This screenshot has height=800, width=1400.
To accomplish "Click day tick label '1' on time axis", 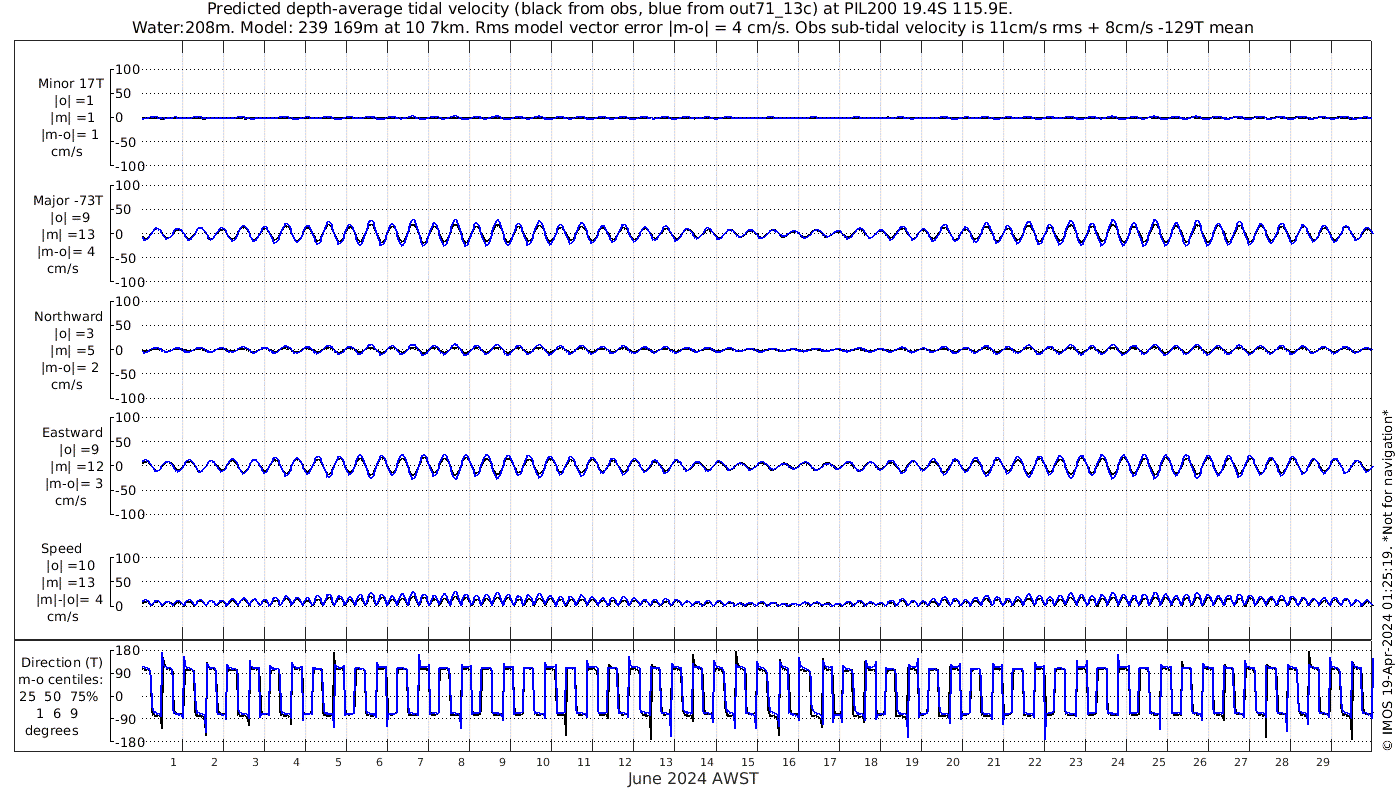I will coord(174,762).
